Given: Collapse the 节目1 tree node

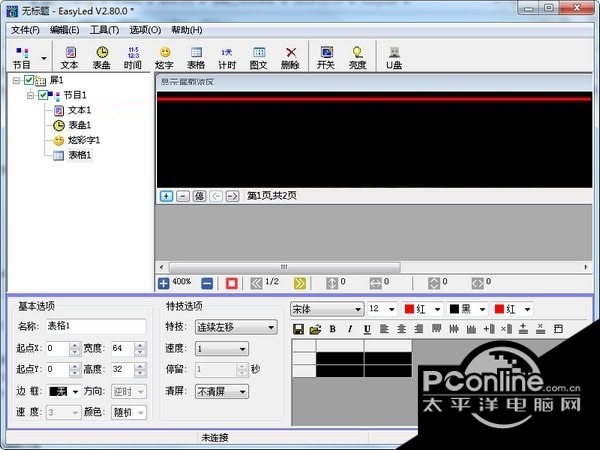Looking at the screenshot, I should (x=30, y=95).
